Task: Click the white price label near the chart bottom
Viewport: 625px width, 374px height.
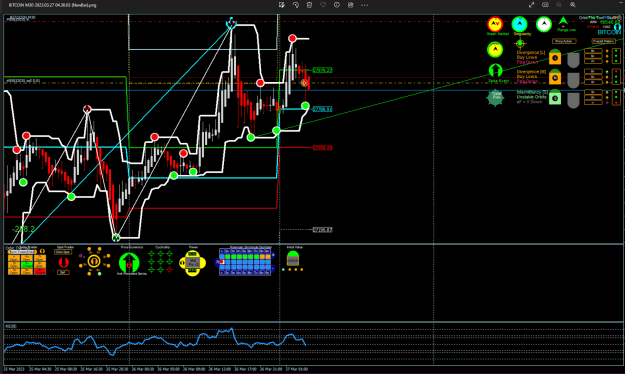Action: click(x=322, y=230)
